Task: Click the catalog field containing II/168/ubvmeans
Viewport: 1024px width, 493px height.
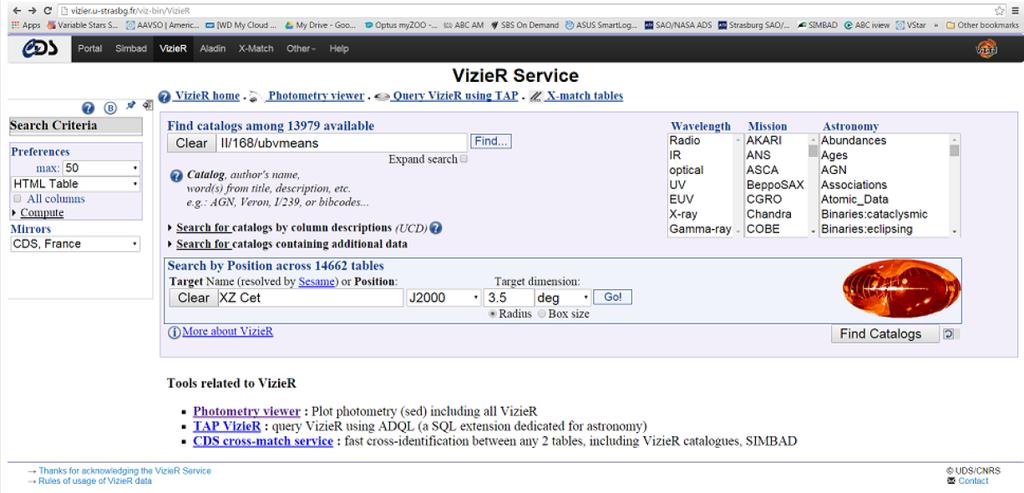Action: coord(342,143)
